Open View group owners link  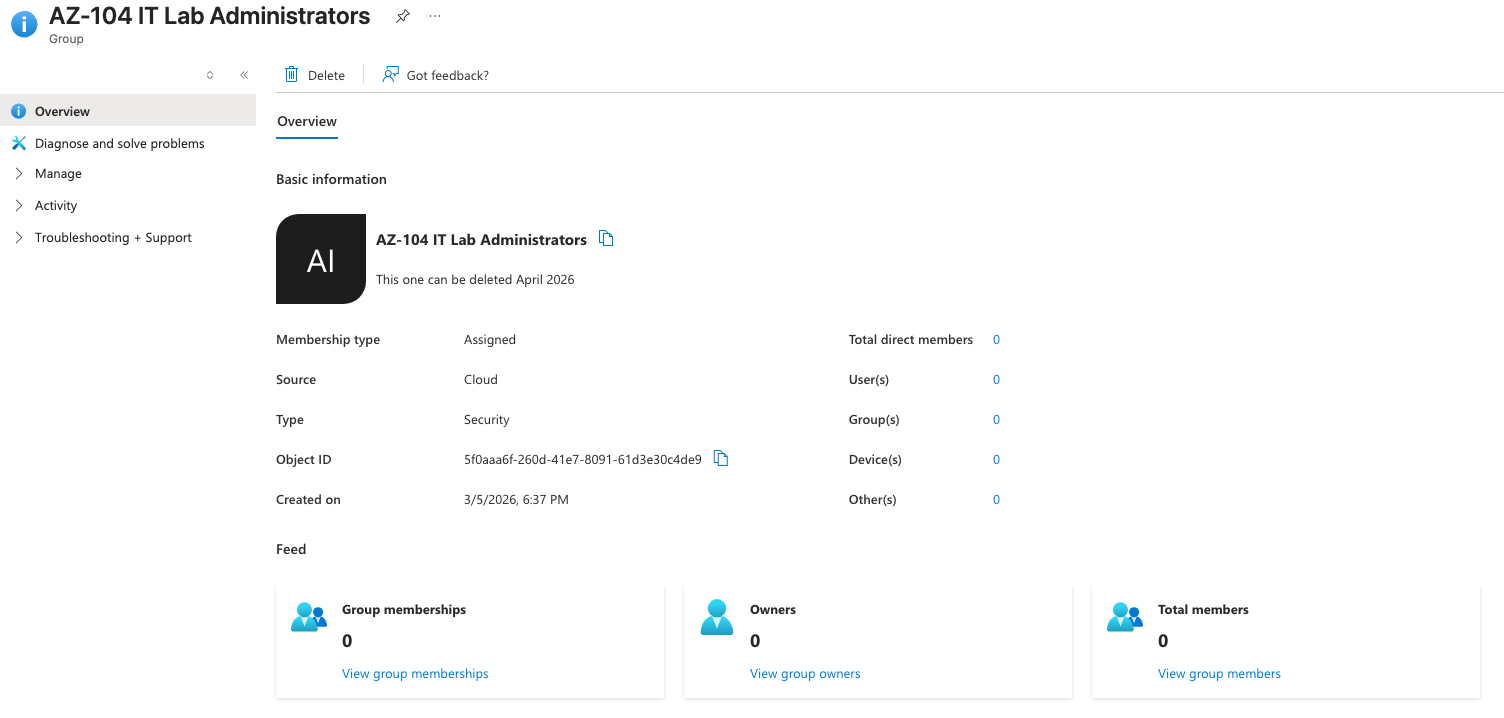point(805,674)
